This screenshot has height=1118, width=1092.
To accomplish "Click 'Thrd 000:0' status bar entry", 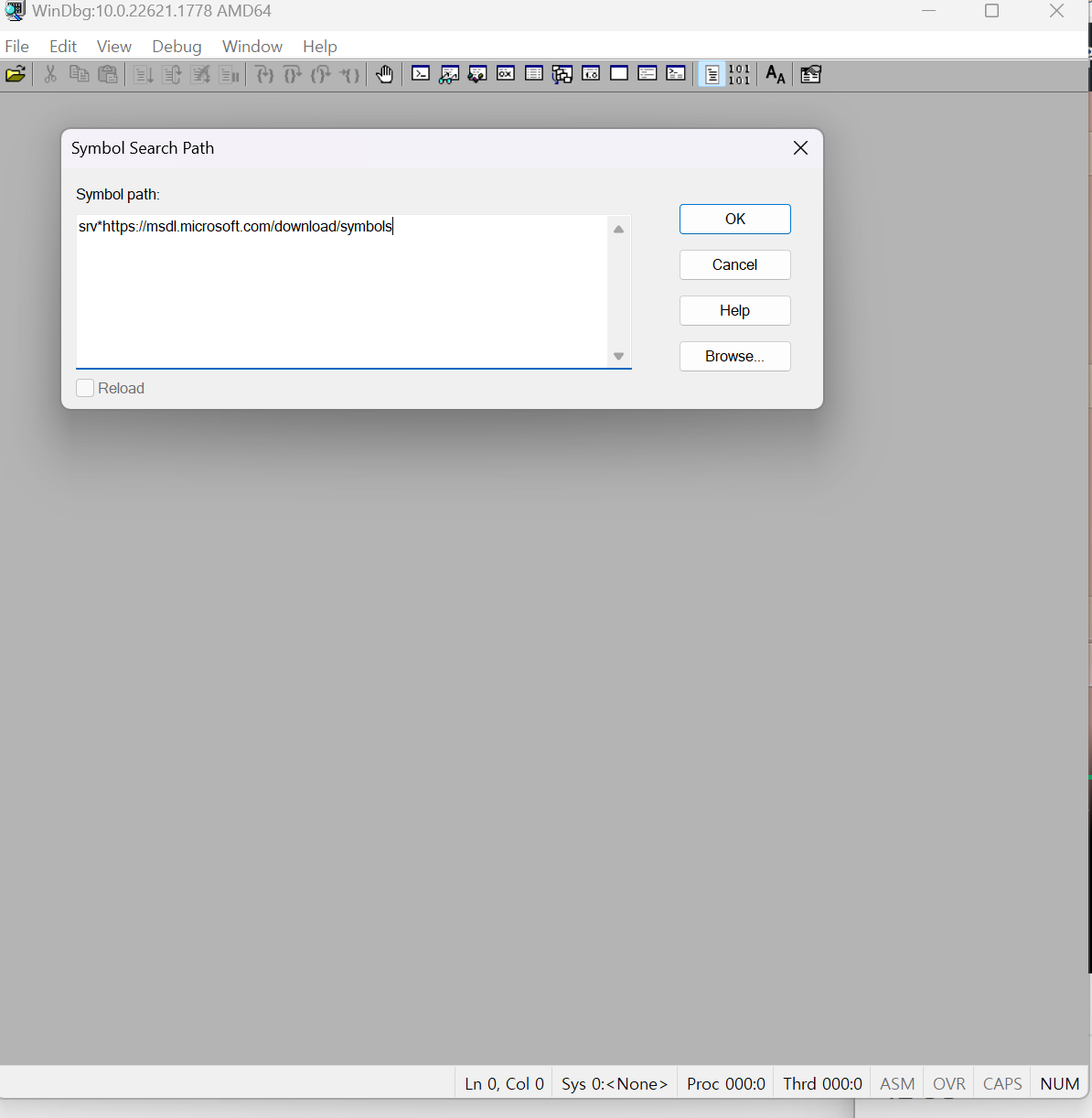I will click(x=823, y=1083).
